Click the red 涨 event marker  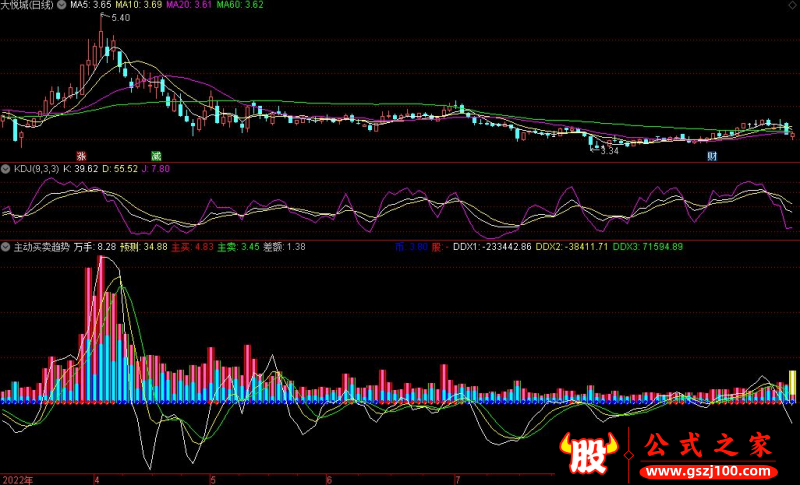click(81, 156)
